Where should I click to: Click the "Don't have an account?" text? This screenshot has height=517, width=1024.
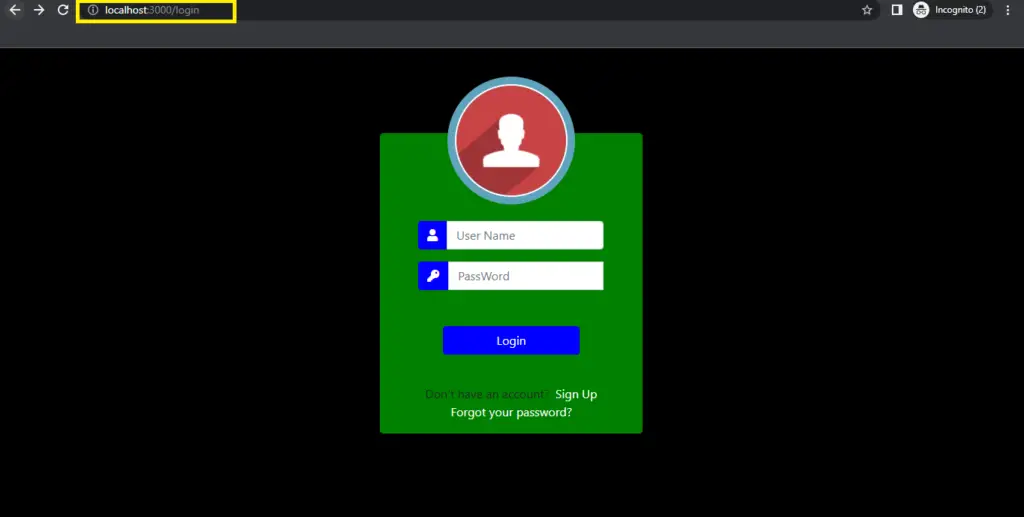pos(486,394)
